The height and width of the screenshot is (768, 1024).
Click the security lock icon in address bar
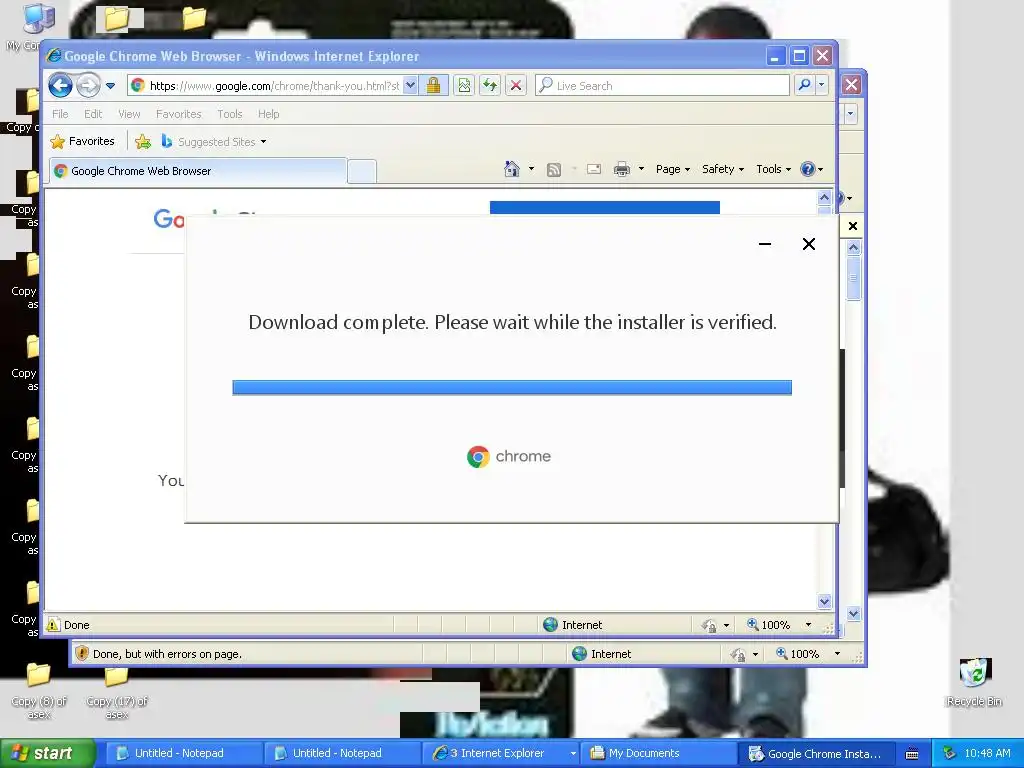[433, 86]
